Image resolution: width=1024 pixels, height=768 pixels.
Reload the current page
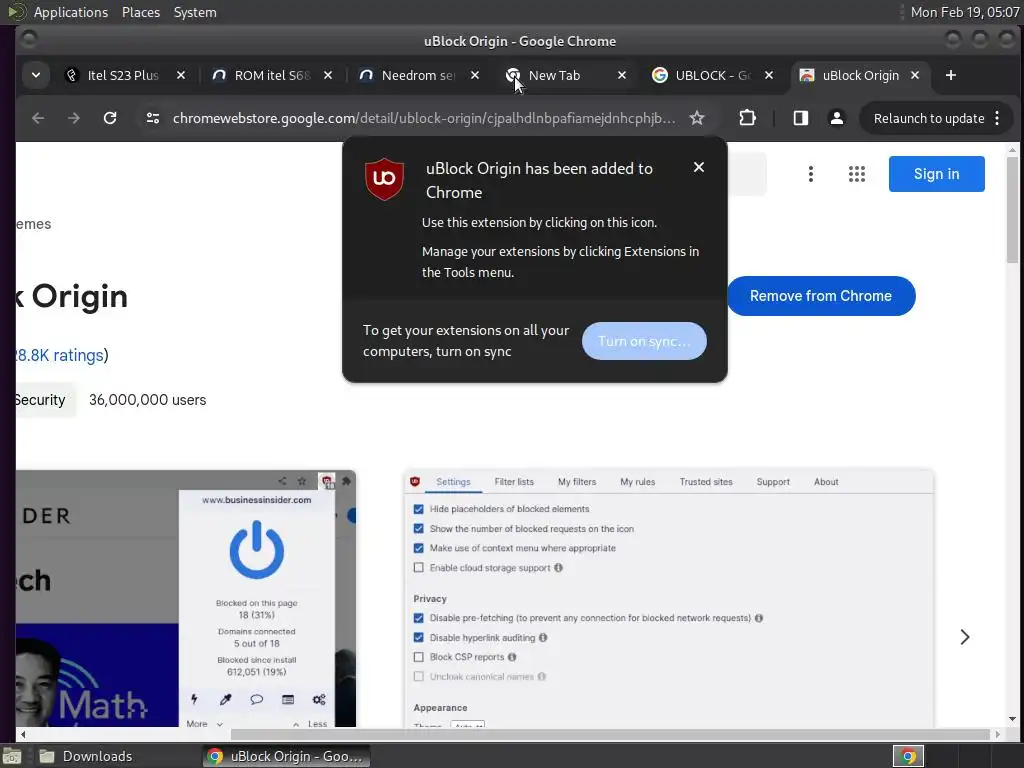point(110,118)
